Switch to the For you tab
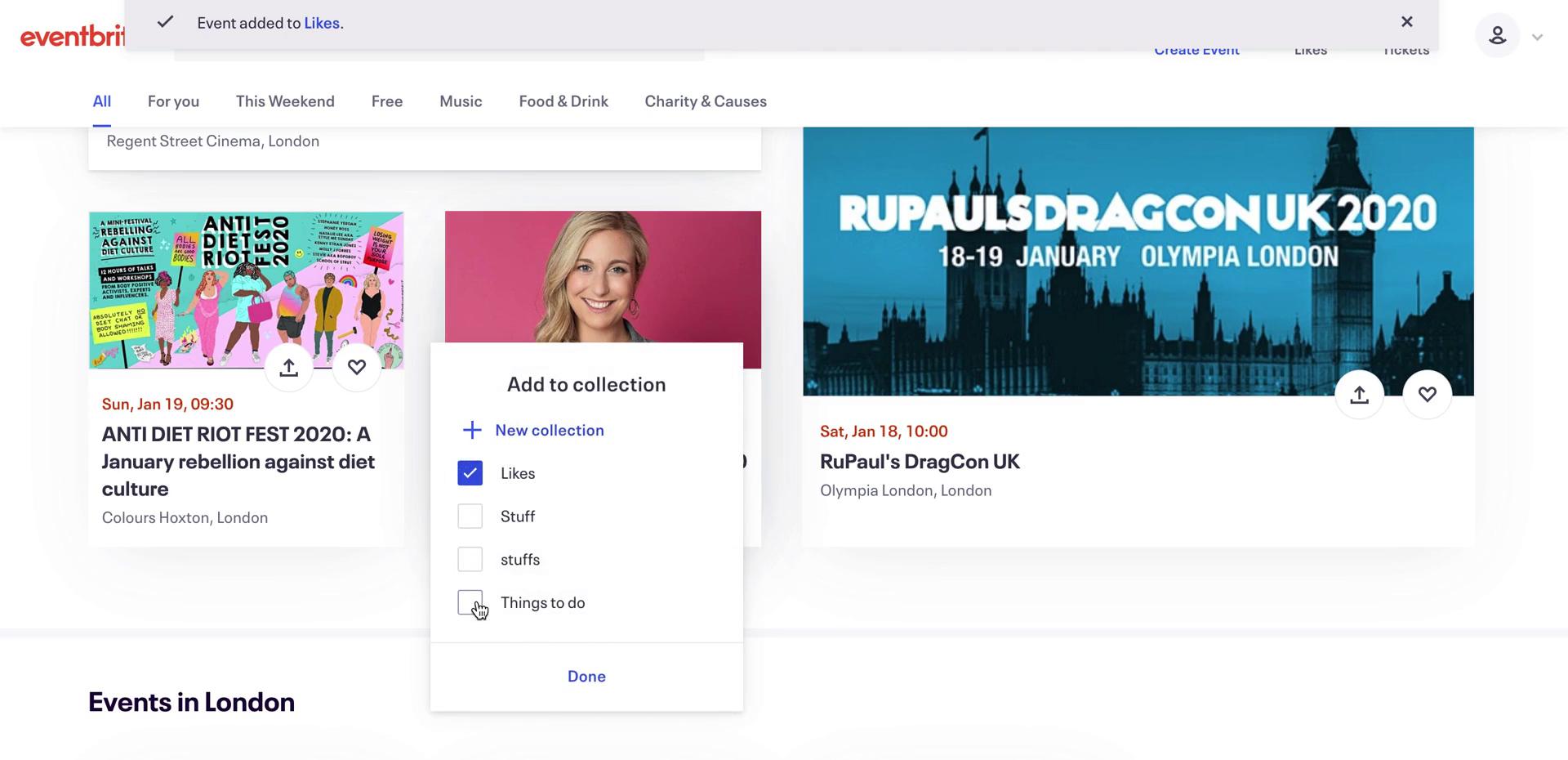The height and width of the screenshot is (760, 1568). (173, 101)
